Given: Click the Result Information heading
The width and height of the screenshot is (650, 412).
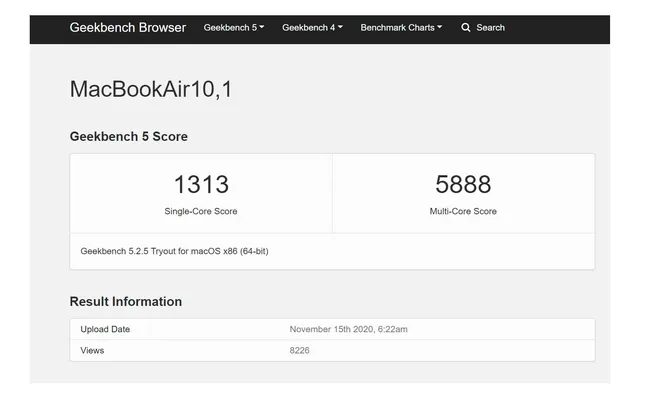Looking at the screenshot, I should coord(126,301).
